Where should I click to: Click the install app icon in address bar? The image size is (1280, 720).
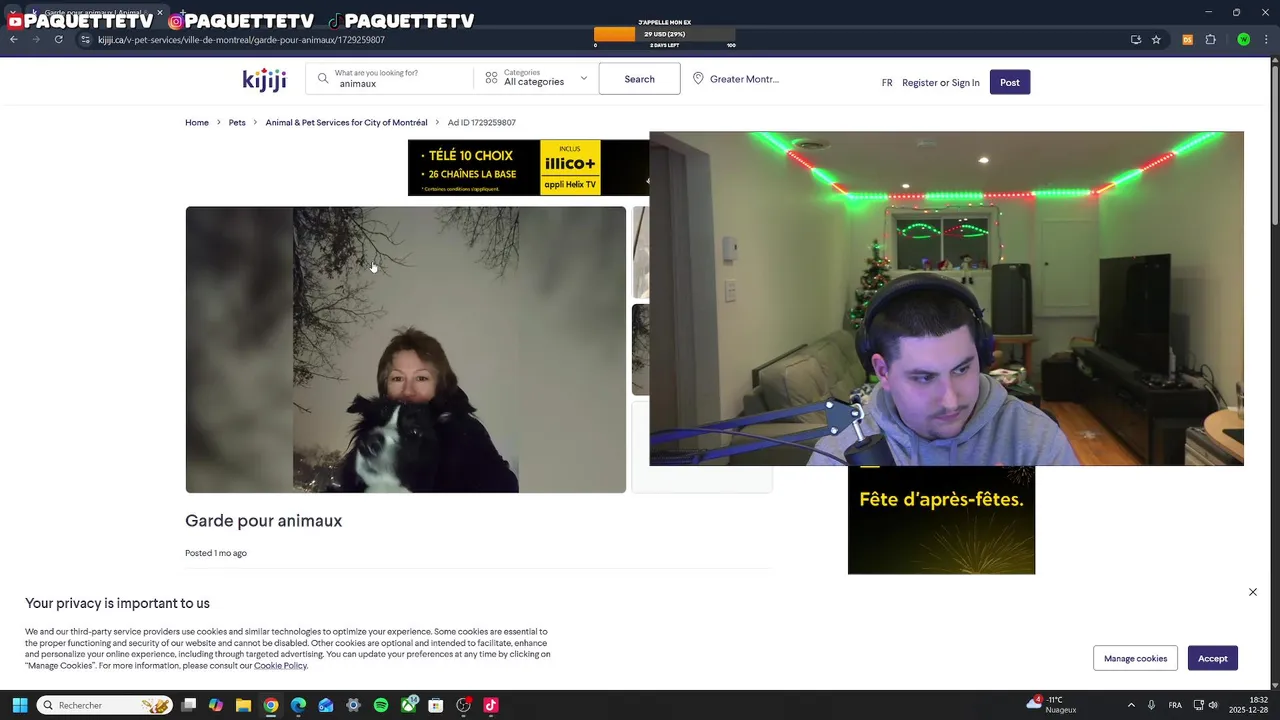pyautogui.click(x=1135, y=39)
